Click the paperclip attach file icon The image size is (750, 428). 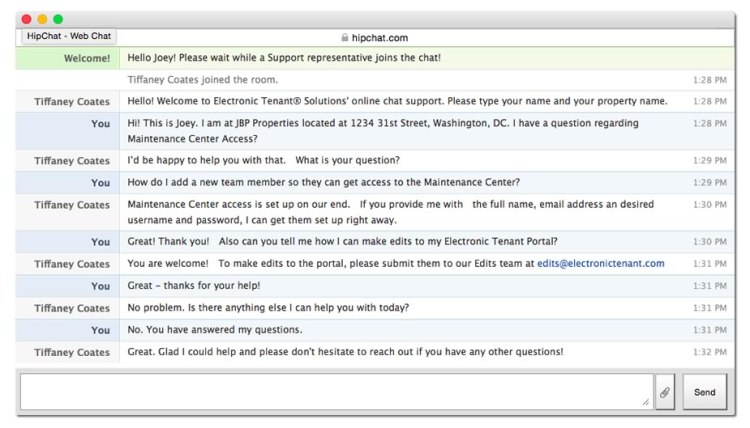(x=664, y=392)
